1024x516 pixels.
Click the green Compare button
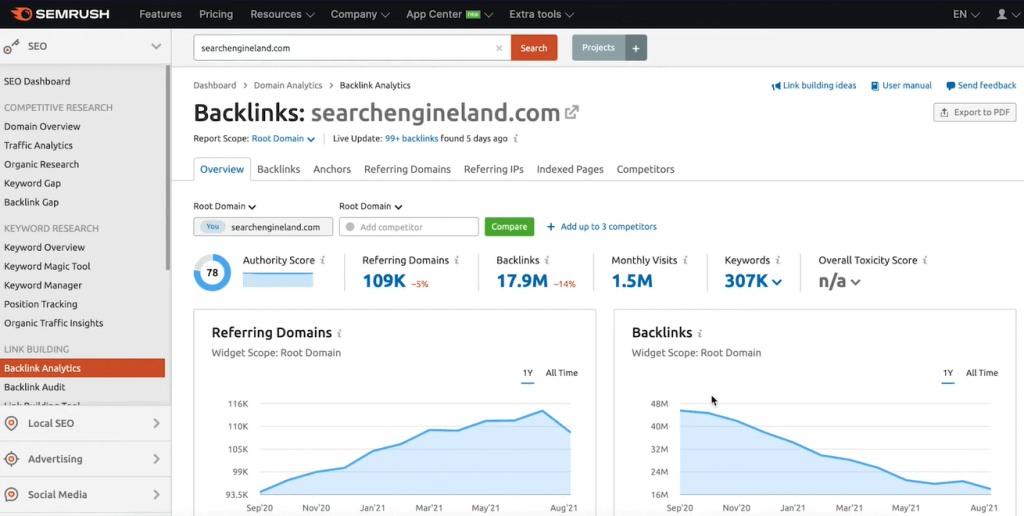509,227
